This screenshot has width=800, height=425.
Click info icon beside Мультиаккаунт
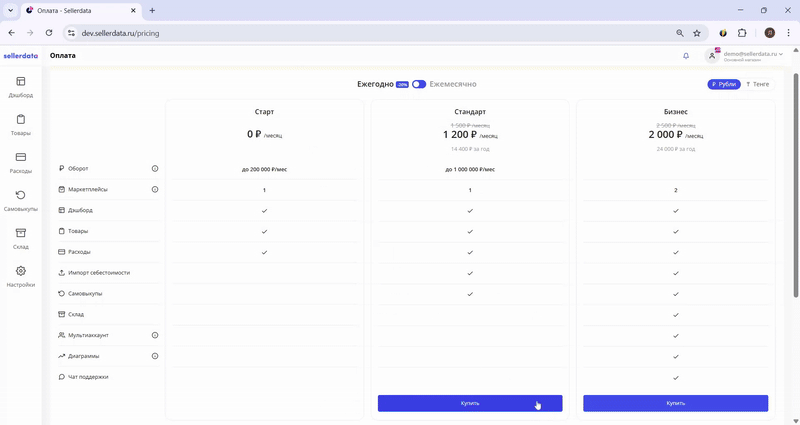pyautogui.click(x=155, y=335)
